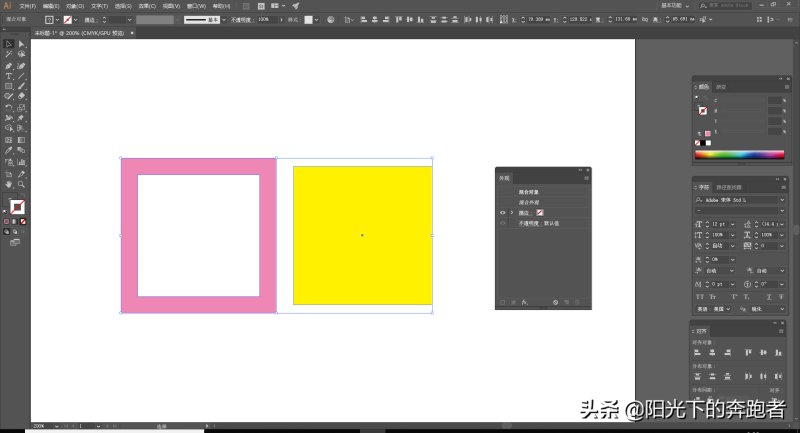Image resolution: width=800 pixels, height=433 pixels.
Task: Toggle visibility of the opacity (不透明度) appearance row
Action: pyautogui.click(x=502, y=223)
